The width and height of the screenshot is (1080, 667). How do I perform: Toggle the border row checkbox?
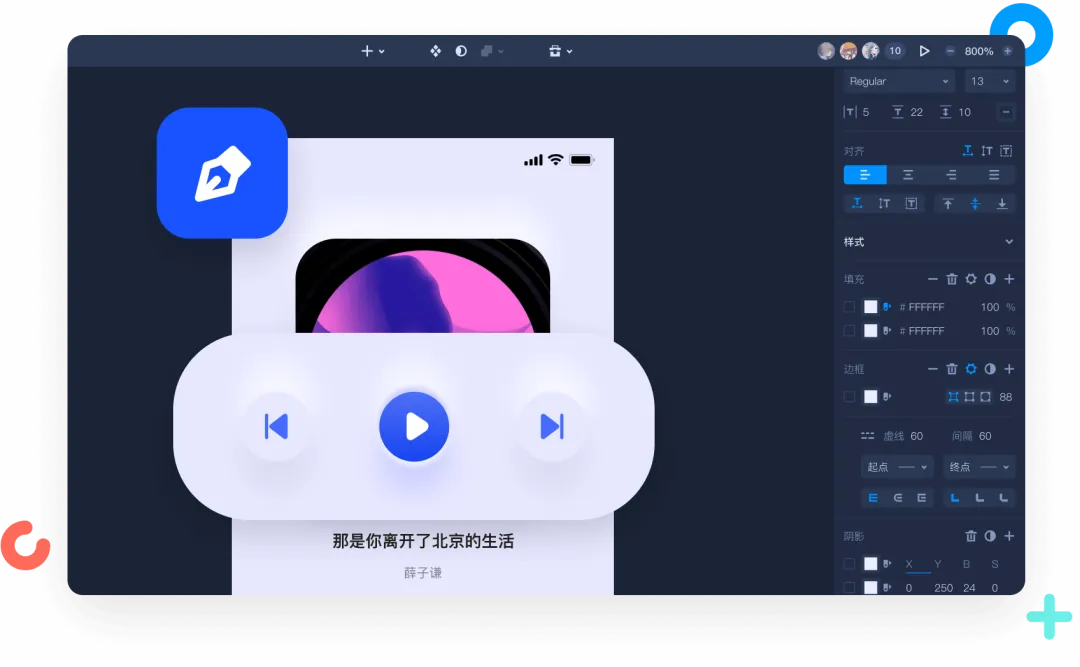[849, 397]
